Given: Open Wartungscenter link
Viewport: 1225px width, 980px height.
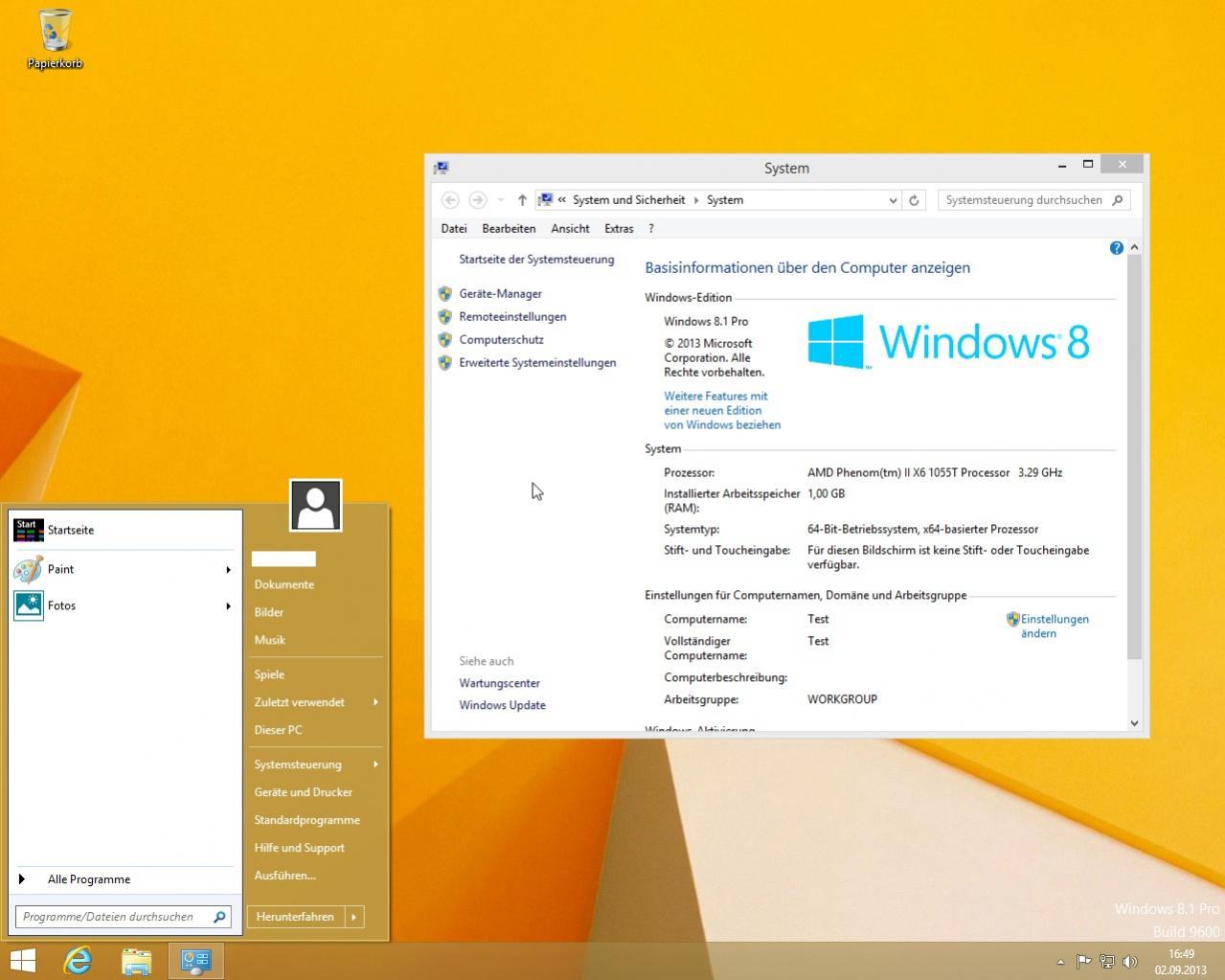Looking at the screenshot, I should pos(499,683).
